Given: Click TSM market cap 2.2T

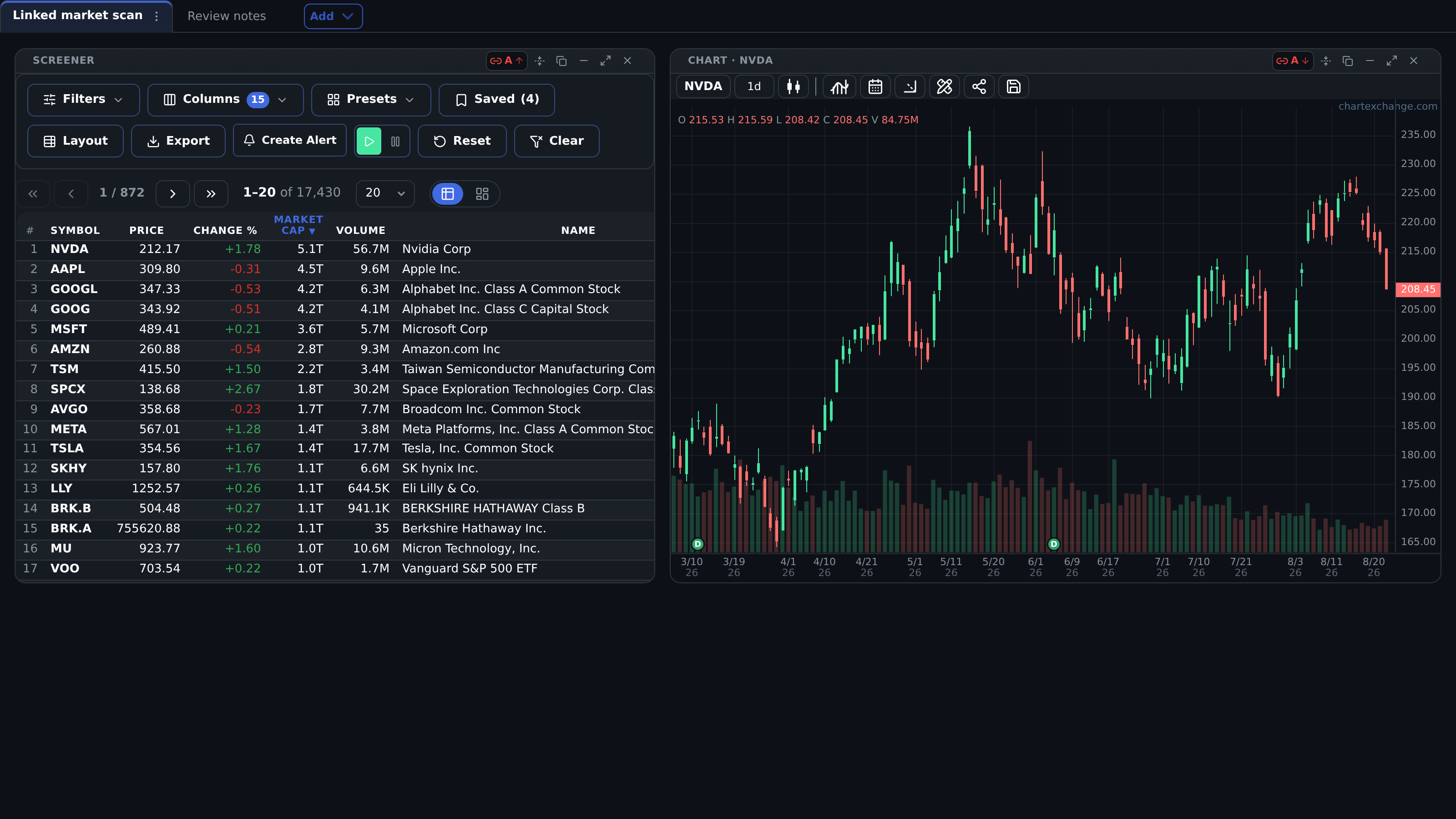Looking at the screenshot, I should tap(310, 369).
